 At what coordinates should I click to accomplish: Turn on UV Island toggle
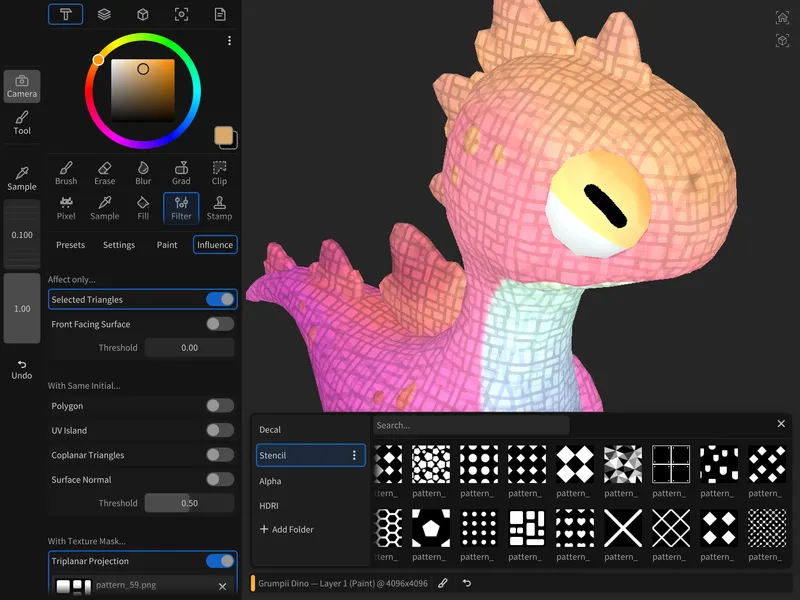click(x=220, y=430)
